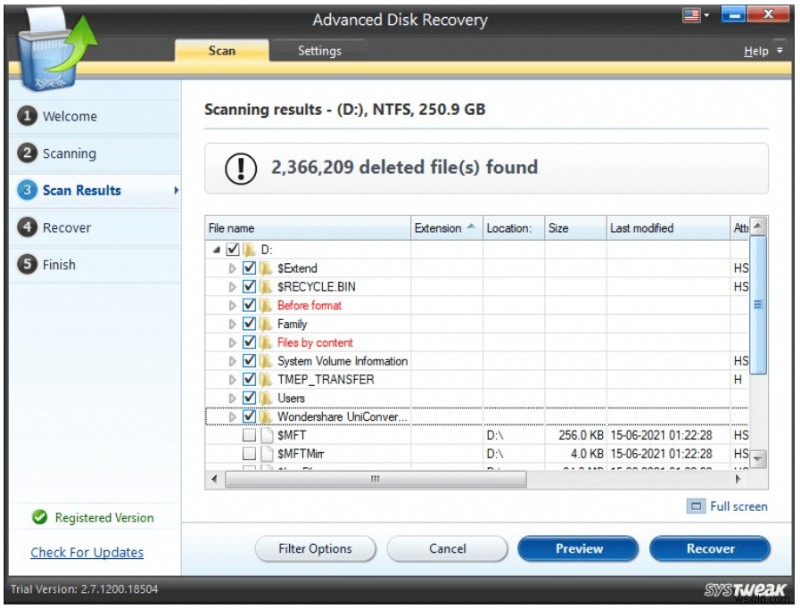Switch to the Settings tab
This screenshot has height=608, width=800.
click(319, 50)
